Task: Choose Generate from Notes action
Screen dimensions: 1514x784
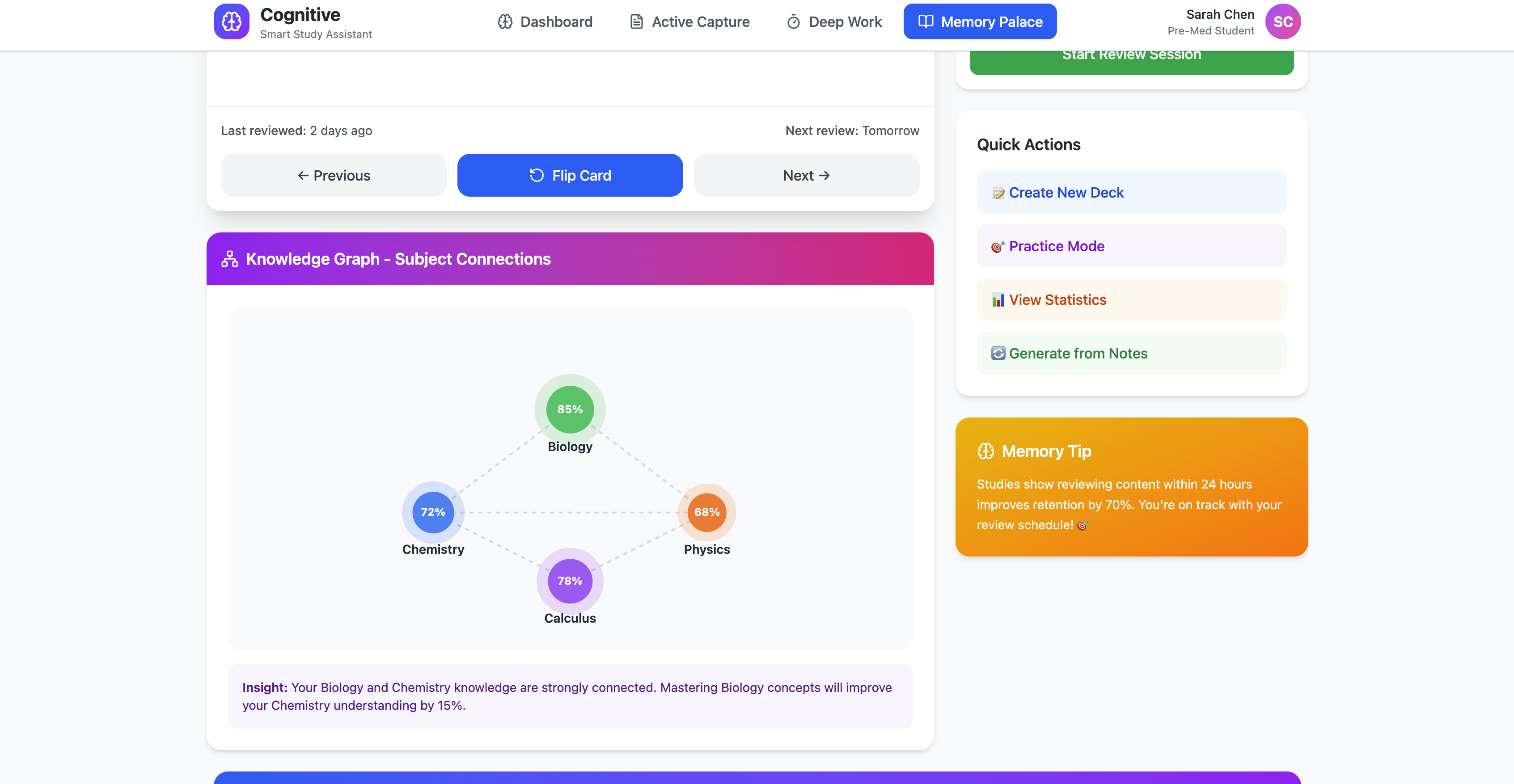Action: pos(1131,353)
